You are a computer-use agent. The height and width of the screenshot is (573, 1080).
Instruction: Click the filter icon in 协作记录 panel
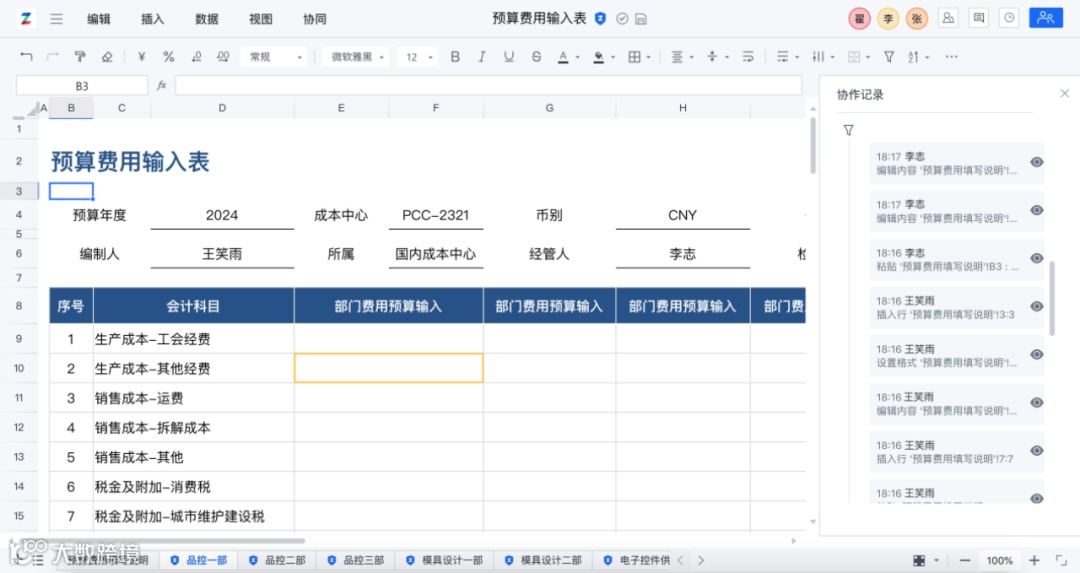click(849, 130)
